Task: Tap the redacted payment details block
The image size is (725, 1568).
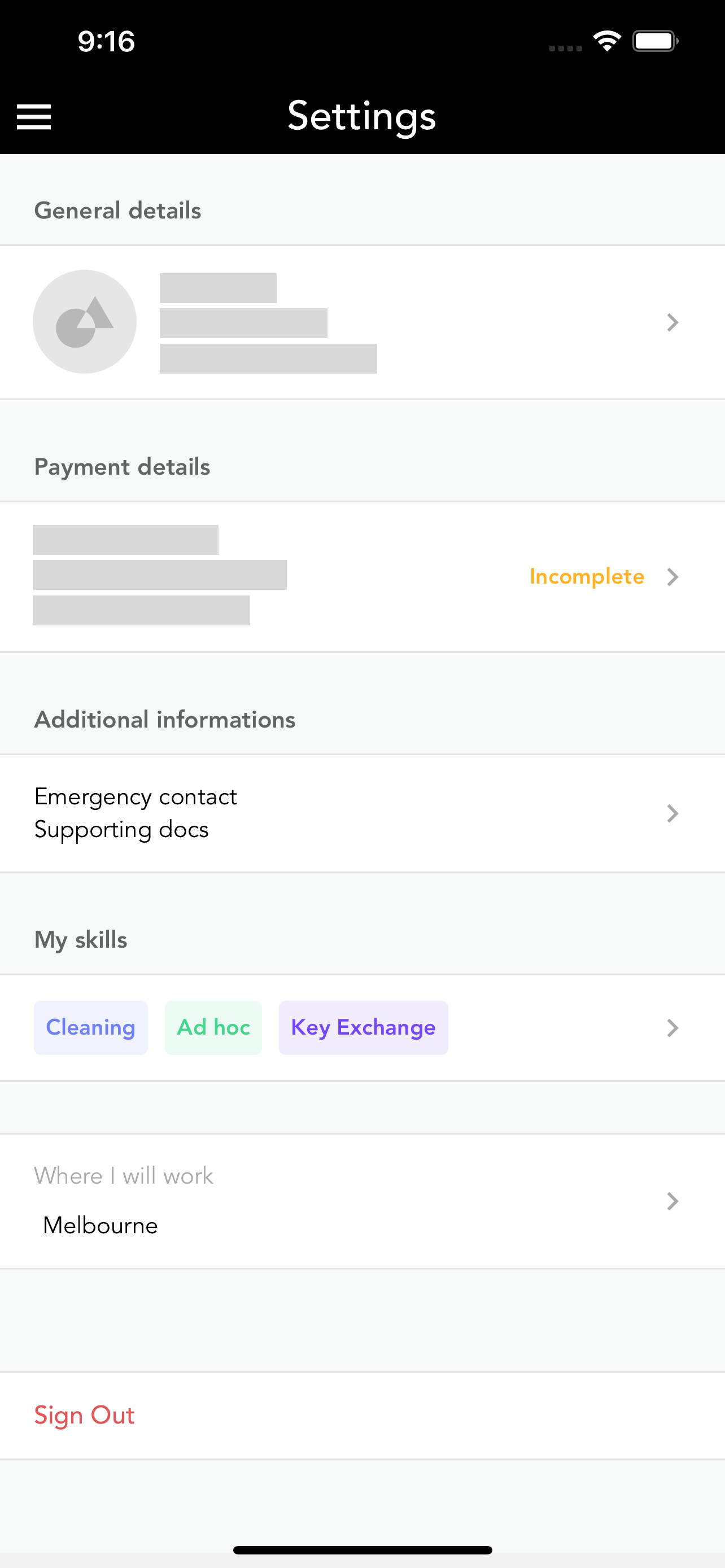Action: pyautogui.click(x=159, y=575)
